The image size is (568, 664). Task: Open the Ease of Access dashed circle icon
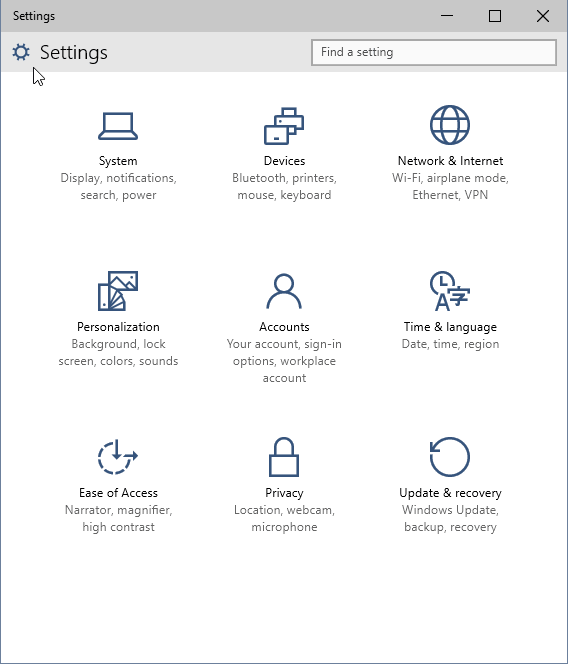118,456
